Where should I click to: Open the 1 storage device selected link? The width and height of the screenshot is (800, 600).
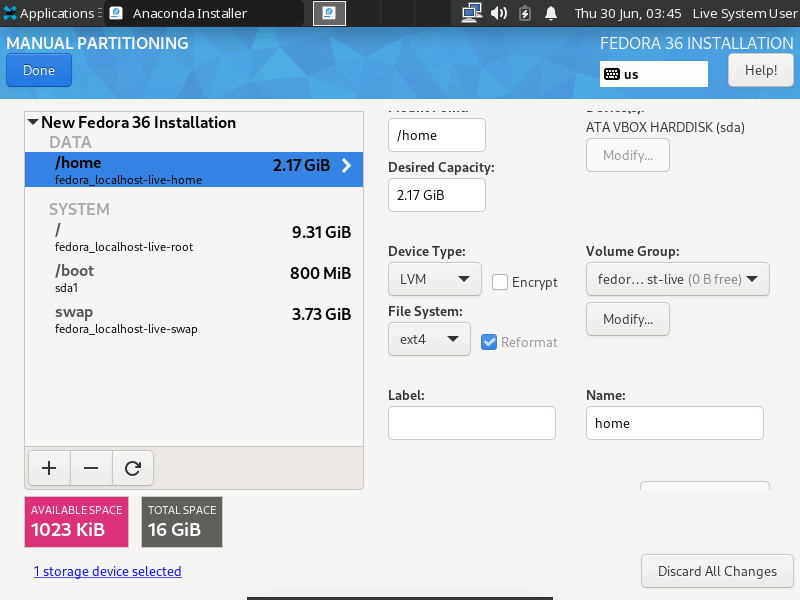point(107,572)
